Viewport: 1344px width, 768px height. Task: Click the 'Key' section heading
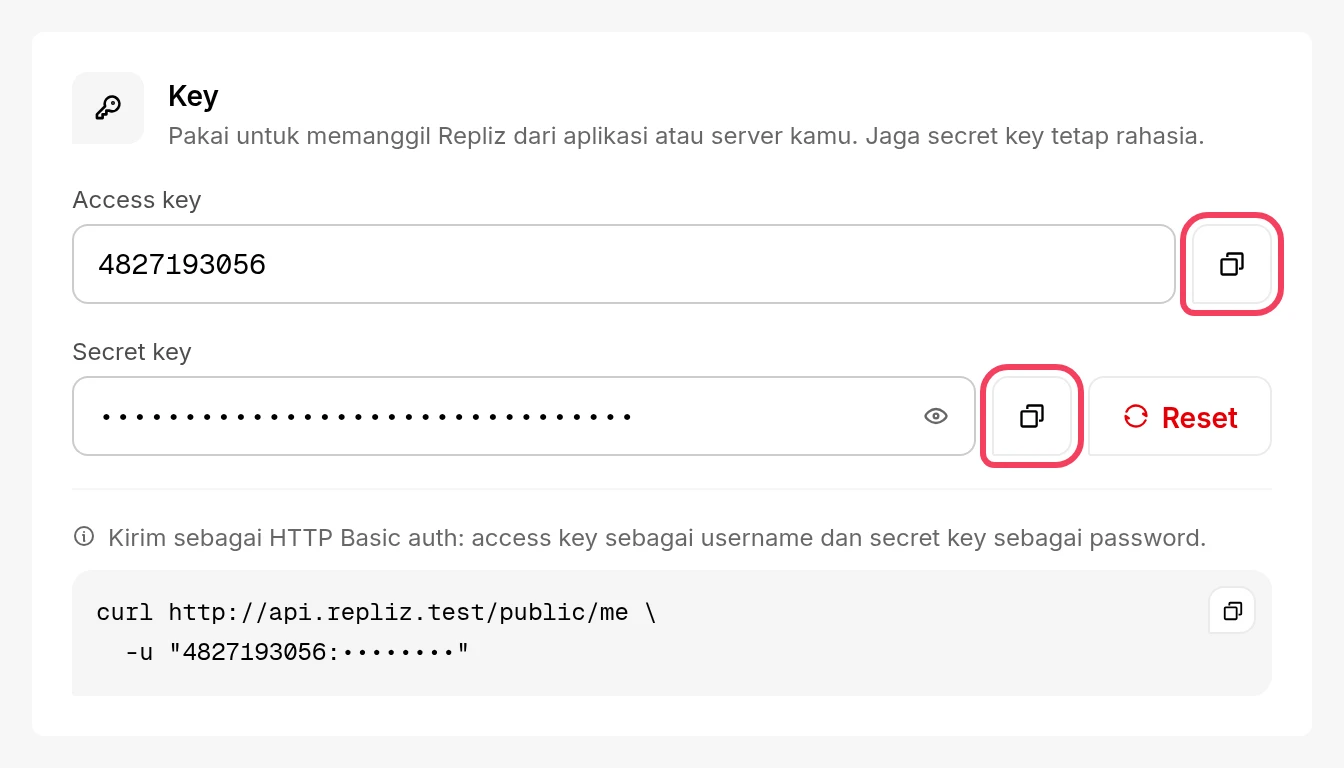click(x=193, y=96)
